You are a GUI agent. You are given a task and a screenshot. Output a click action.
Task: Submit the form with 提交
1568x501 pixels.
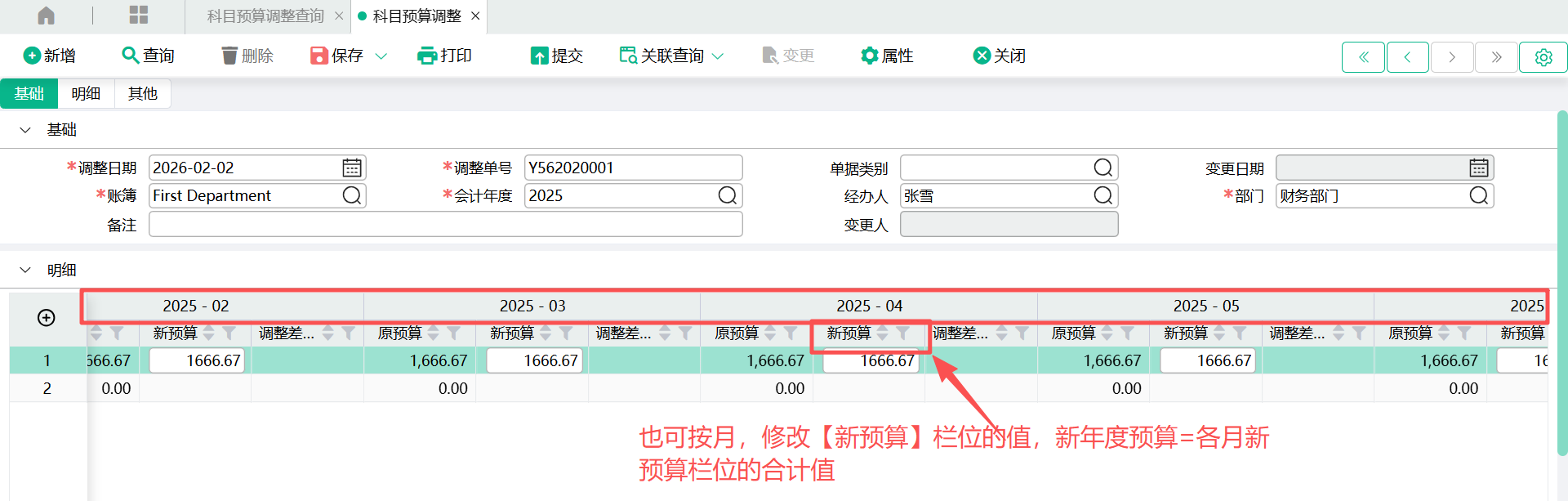coord(557,56)
